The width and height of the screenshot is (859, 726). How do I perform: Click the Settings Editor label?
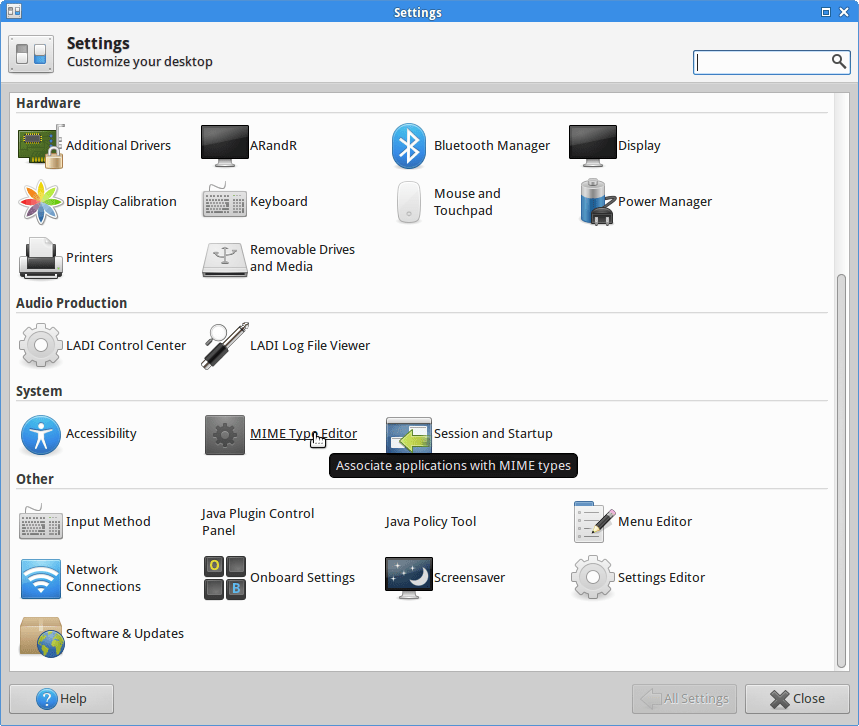[661, 578]
